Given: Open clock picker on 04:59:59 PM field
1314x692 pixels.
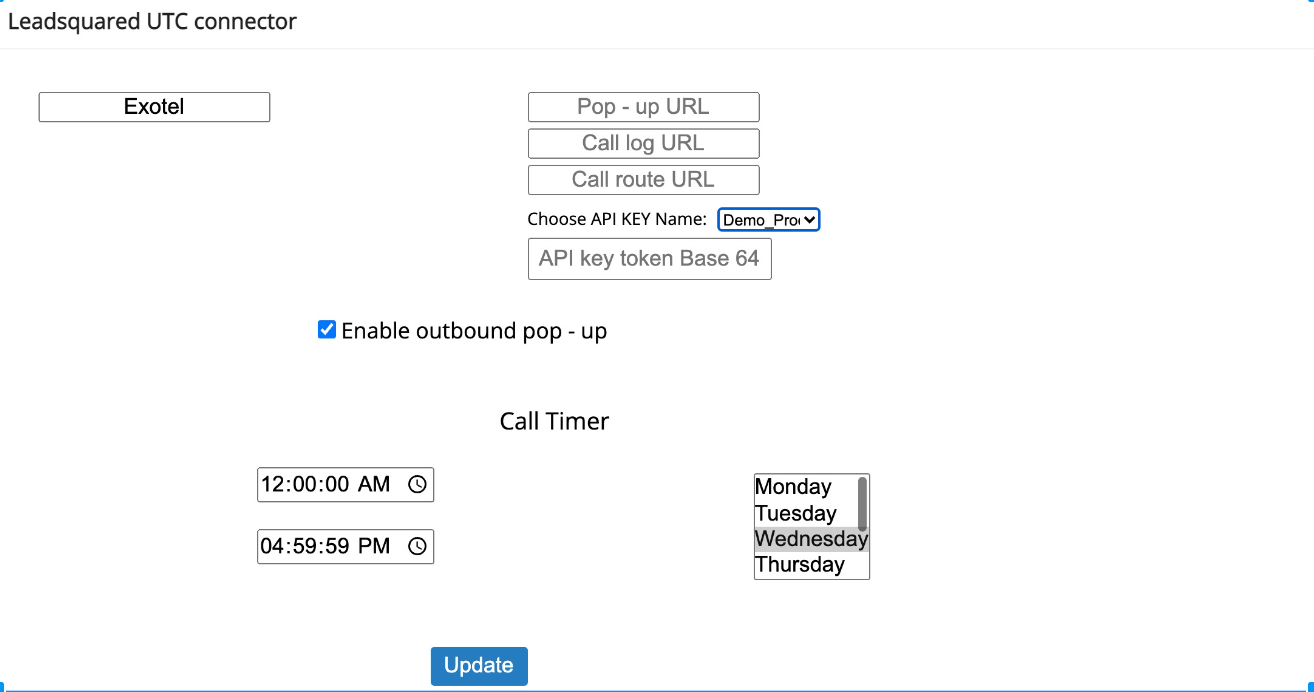Looking at the screenshot, I should click(417, 547).
